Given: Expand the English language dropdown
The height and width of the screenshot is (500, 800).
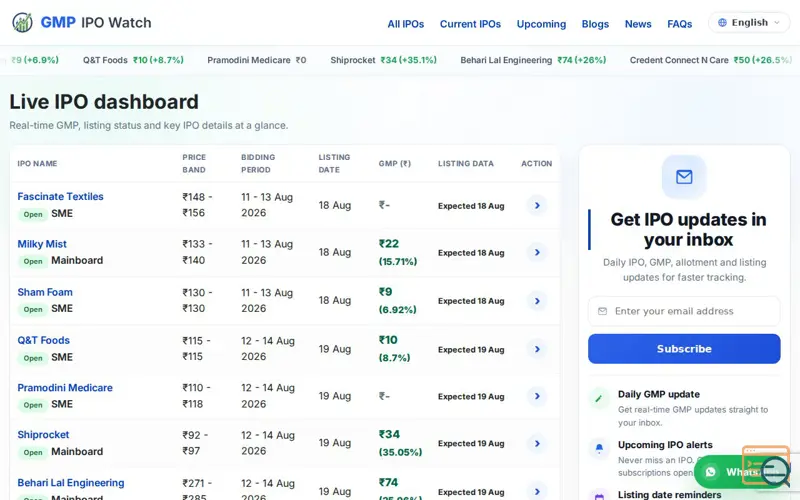Looking at the screenshot, I should point(748,22).
